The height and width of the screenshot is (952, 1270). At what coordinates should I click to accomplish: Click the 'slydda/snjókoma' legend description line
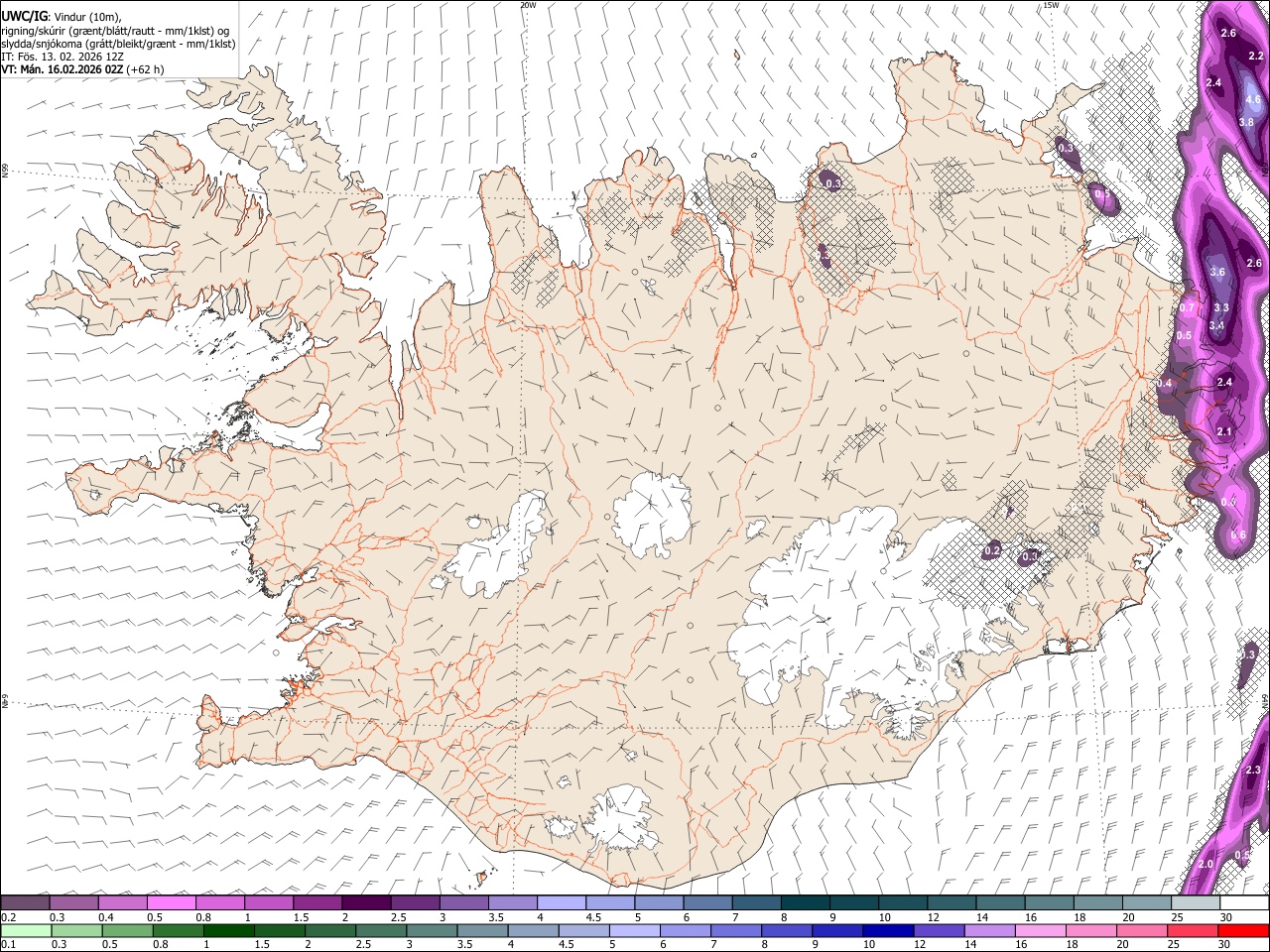tap(118, 44)
